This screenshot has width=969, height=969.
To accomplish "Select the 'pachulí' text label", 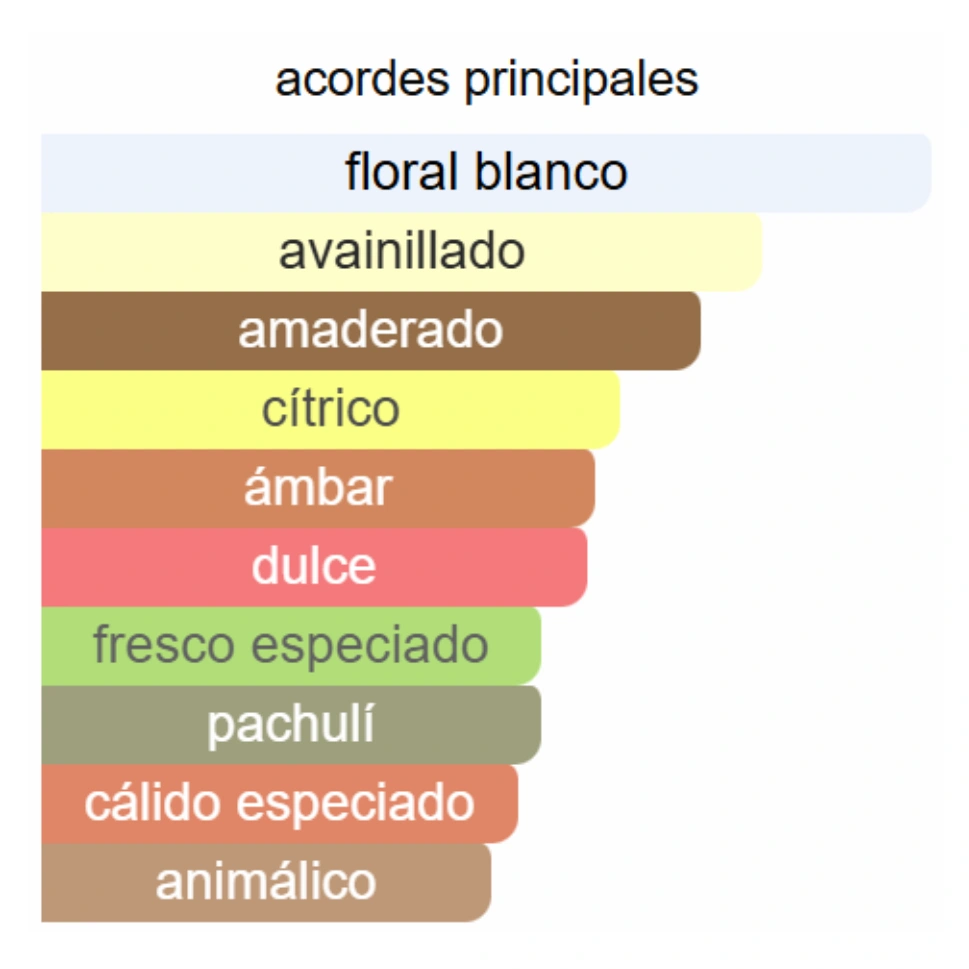I will pos(290,725).
